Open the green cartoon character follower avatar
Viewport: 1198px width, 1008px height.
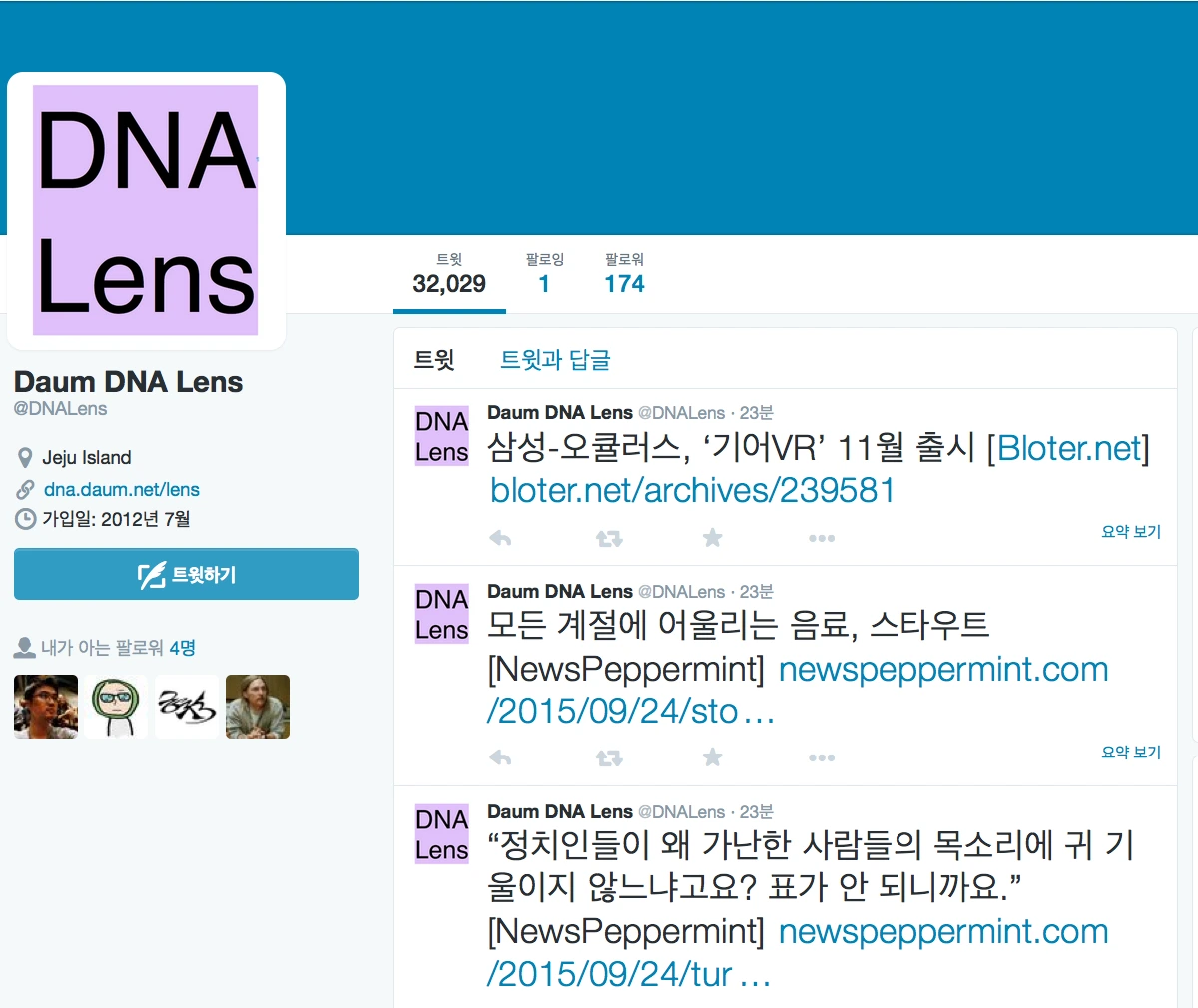pos(116,707)
